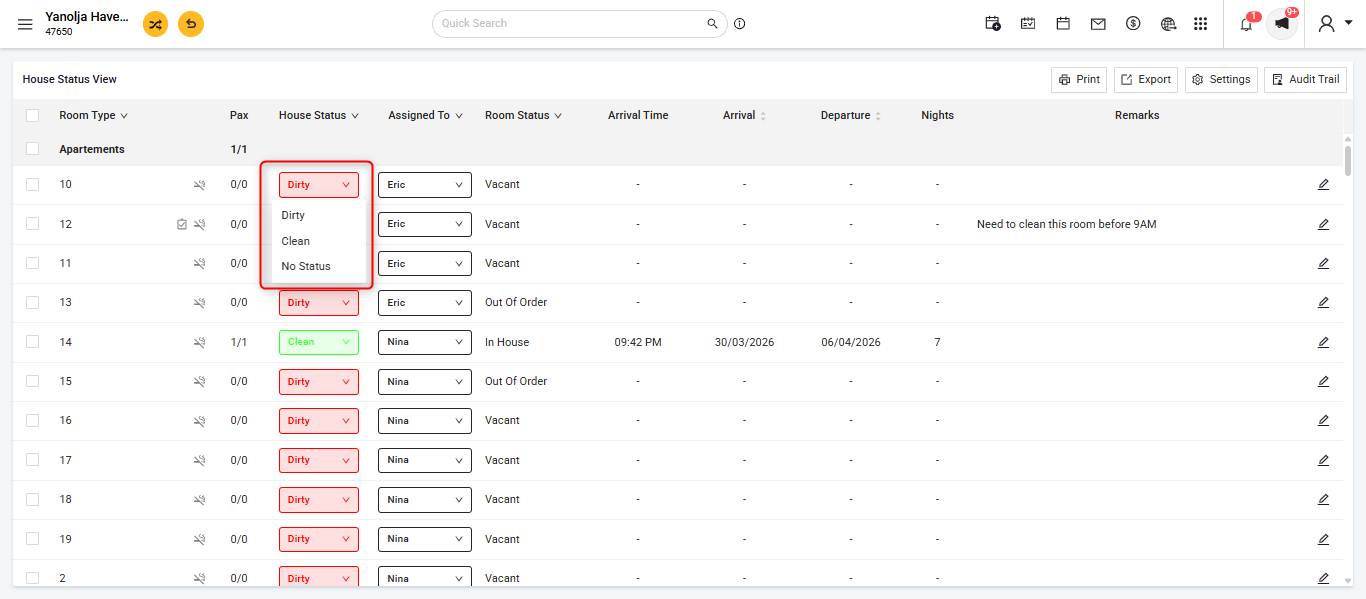This screenshot has height=599, width=1366.
Task: Open the plain calendar icon
Action: [x=1063, y=23]
